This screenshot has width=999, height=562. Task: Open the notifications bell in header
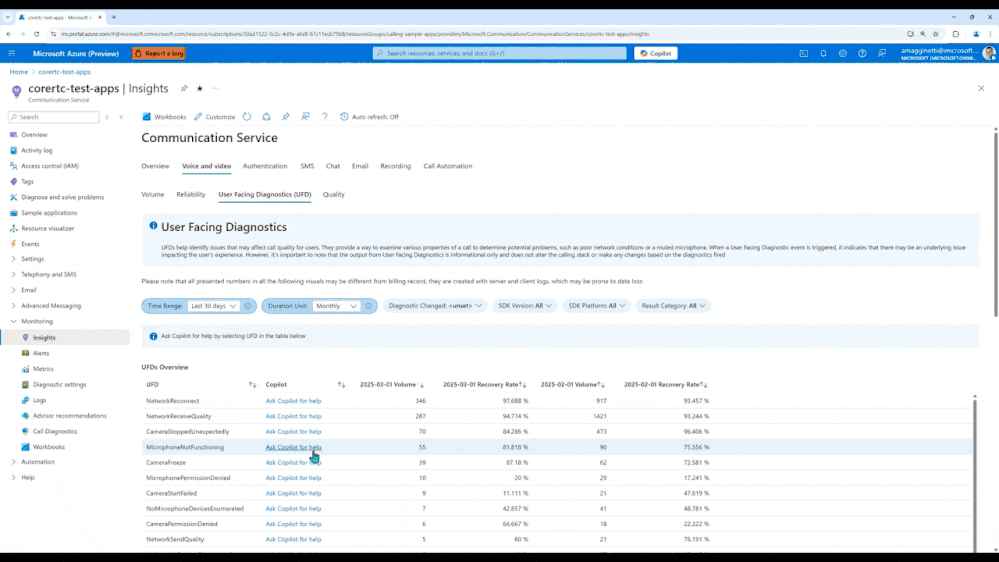[x=823, y=54]
